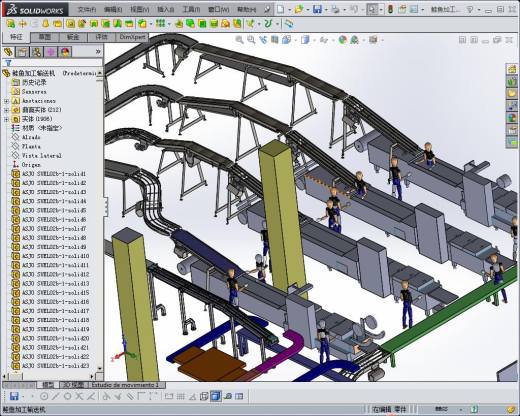Open dropdown arrow next to help lightbulb
The width and height of the screenshot is (520, 416).
[x=479, y=10]
